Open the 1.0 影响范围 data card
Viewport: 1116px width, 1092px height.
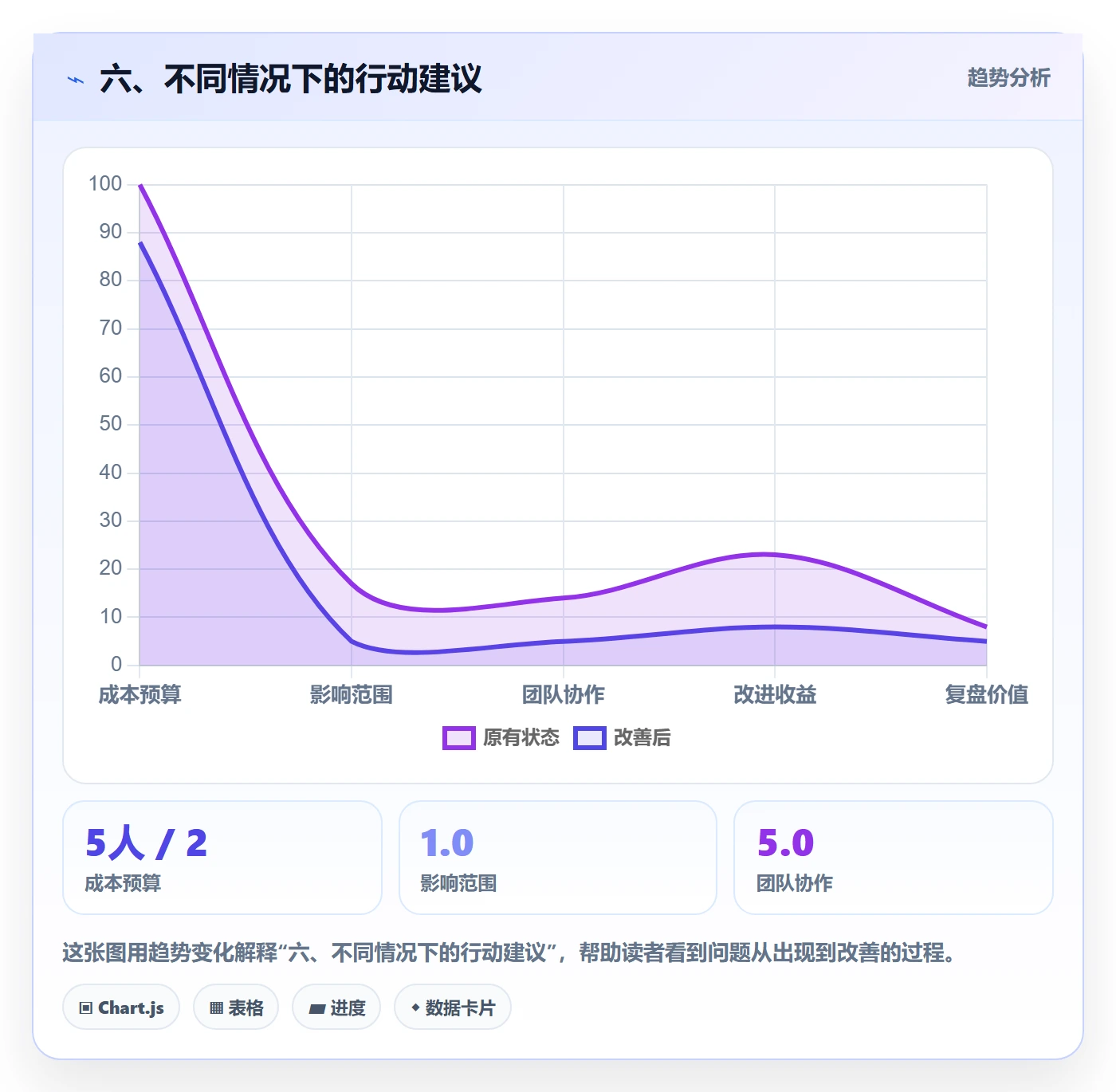[x=558, y=858]
